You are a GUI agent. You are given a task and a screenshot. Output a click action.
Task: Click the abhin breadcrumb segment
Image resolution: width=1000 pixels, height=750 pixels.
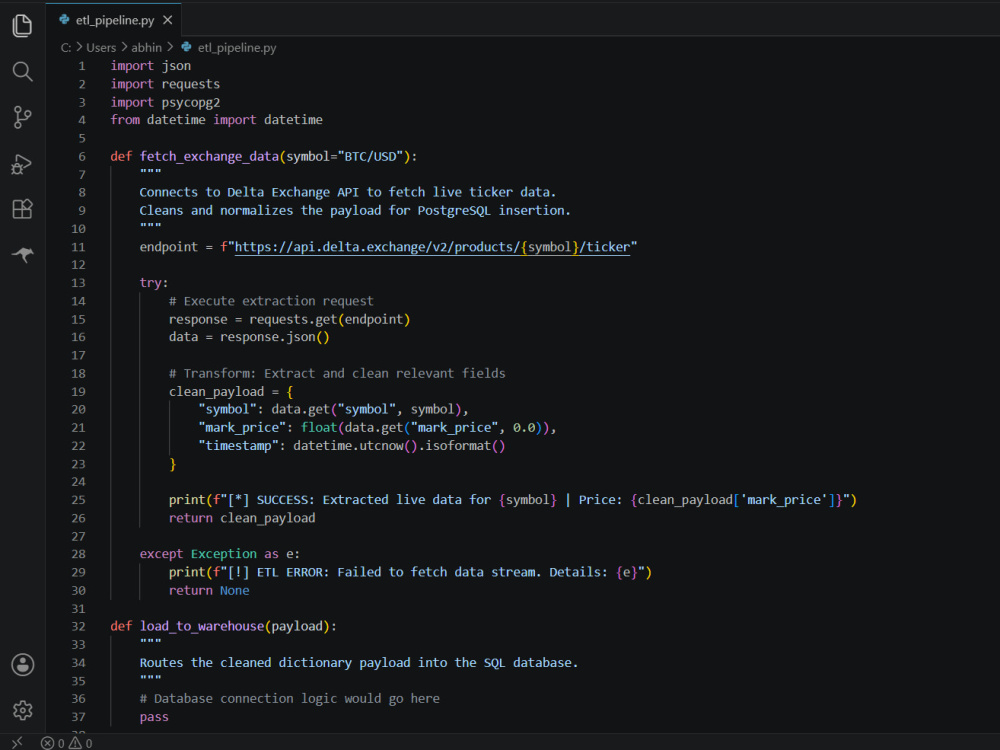tap(146, 48)
